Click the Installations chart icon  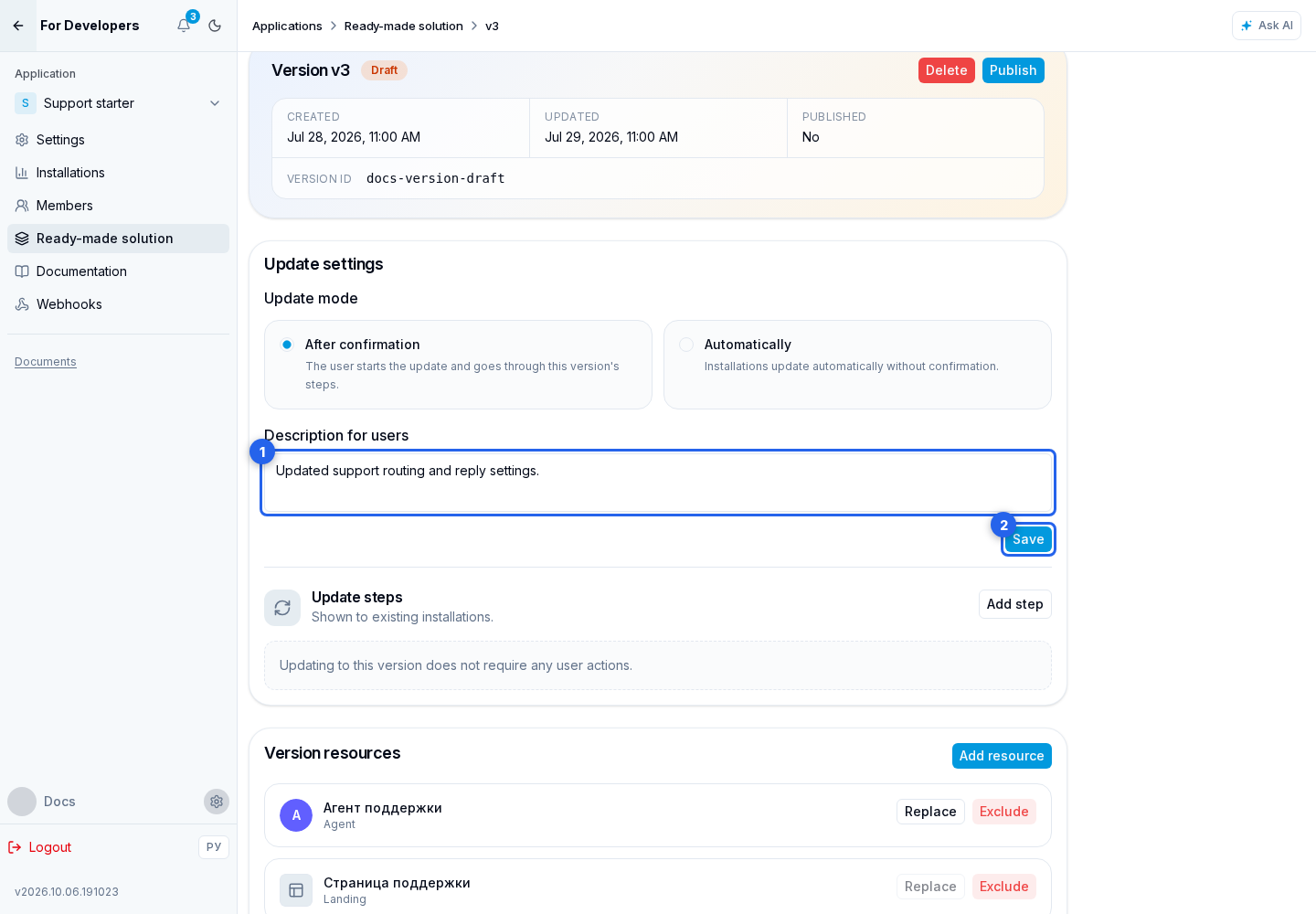[x=22, y=173]
